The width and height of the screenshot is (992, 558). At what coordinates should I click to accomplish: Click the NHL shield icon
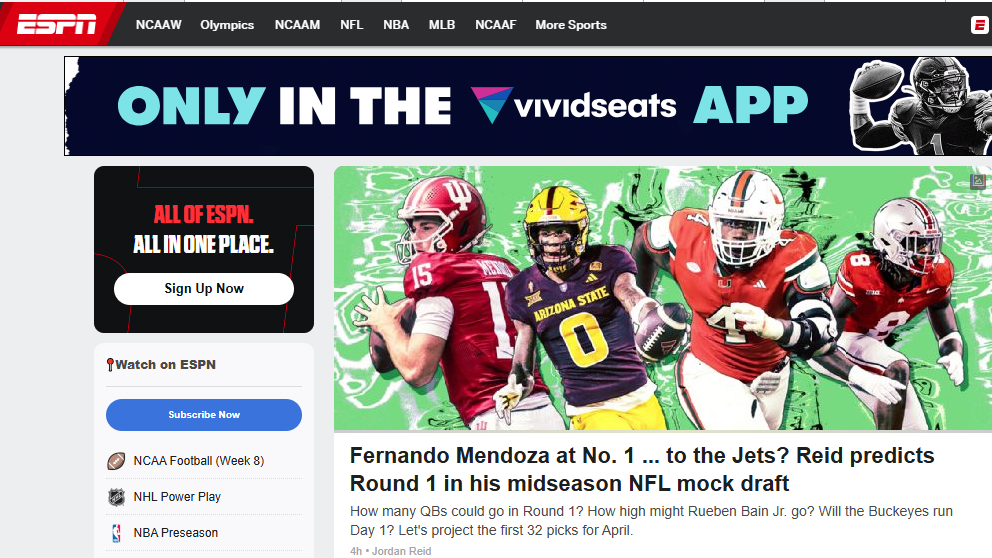point(116,497)
